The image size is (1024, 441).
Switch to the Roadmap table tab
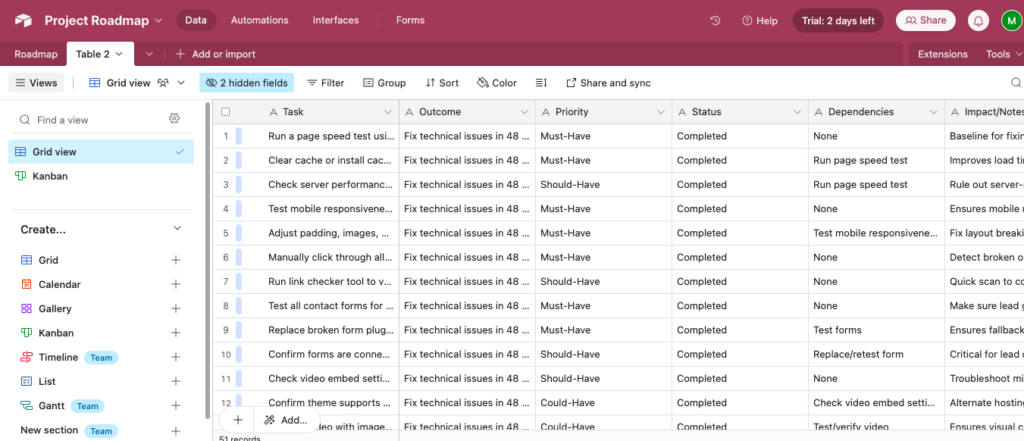point(35,54)
